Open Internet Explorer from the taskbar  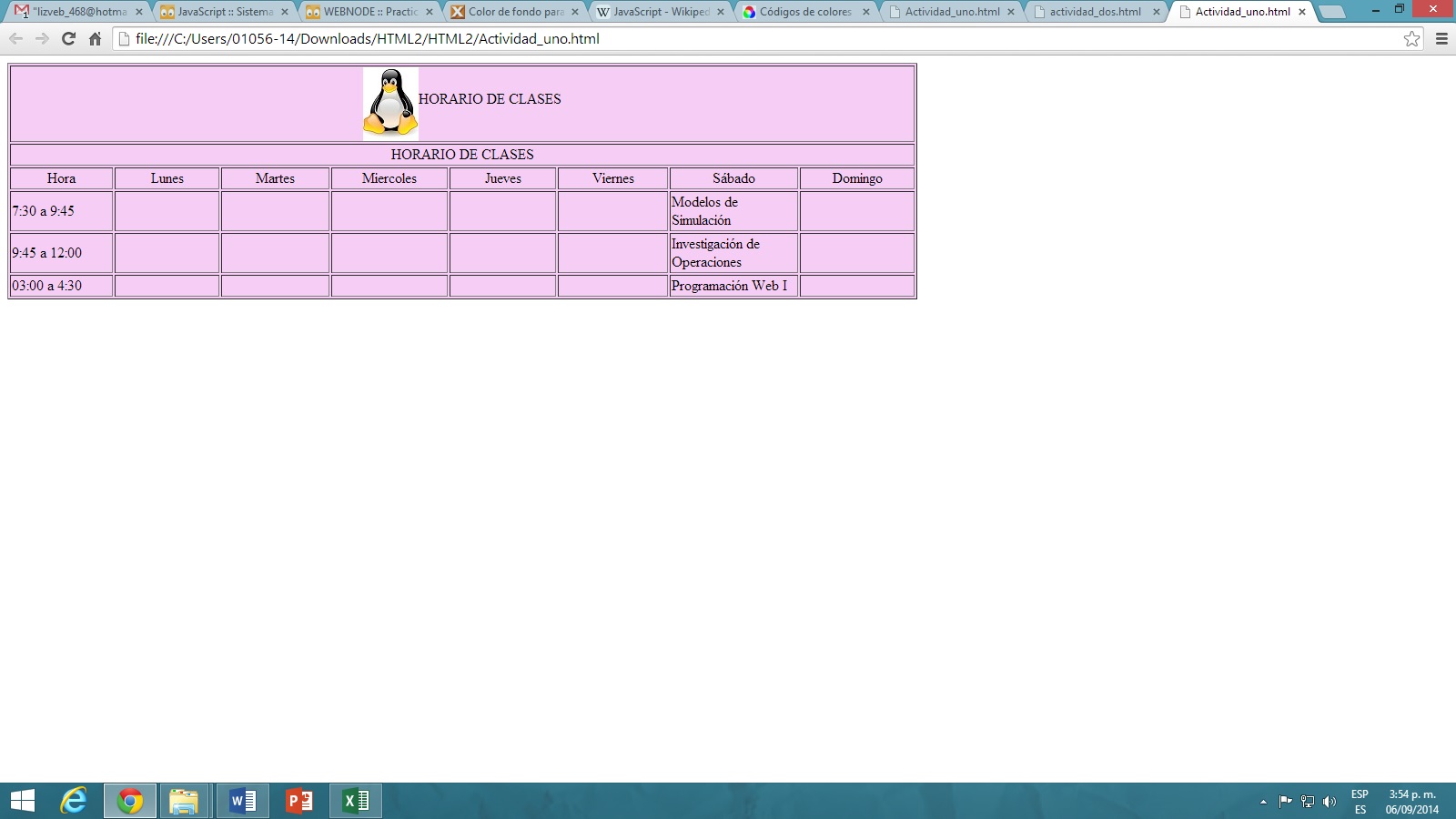pyautogui.click(x=74, y=801)
